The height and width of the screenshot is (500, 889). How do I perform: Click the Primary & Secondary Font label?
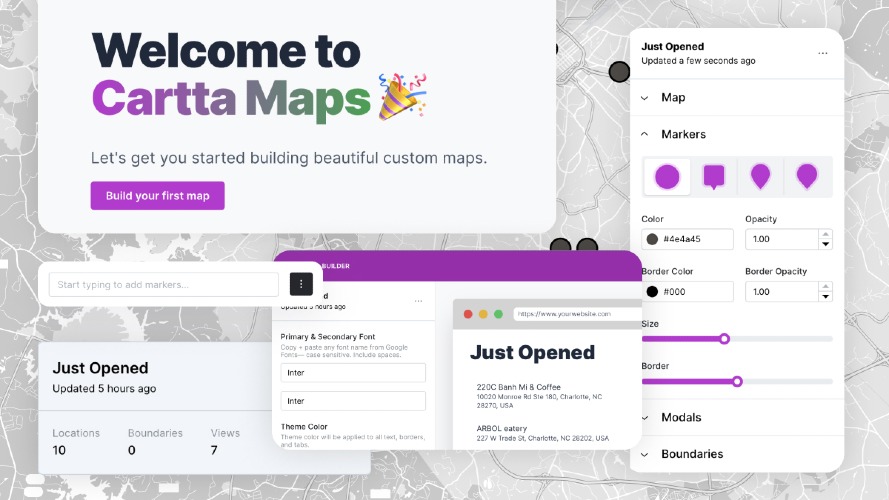(328, 336)
